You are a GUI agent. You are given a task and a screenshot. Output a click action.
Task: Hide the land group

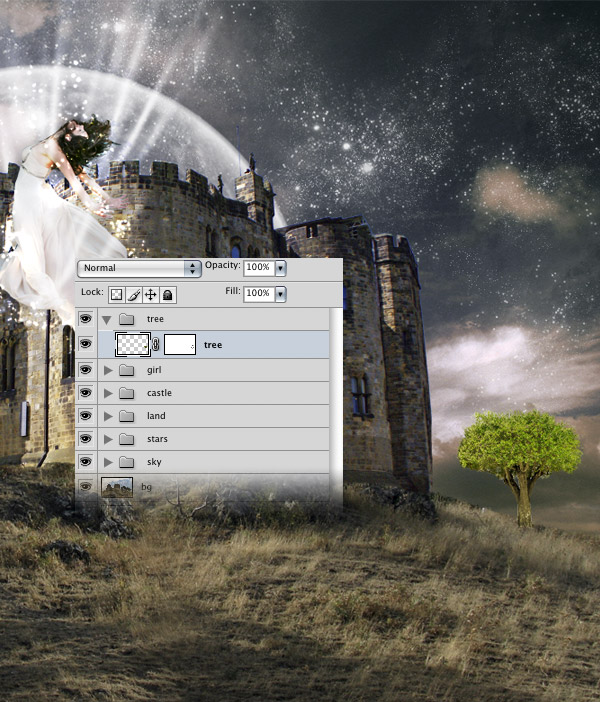(x=86, y=415)
